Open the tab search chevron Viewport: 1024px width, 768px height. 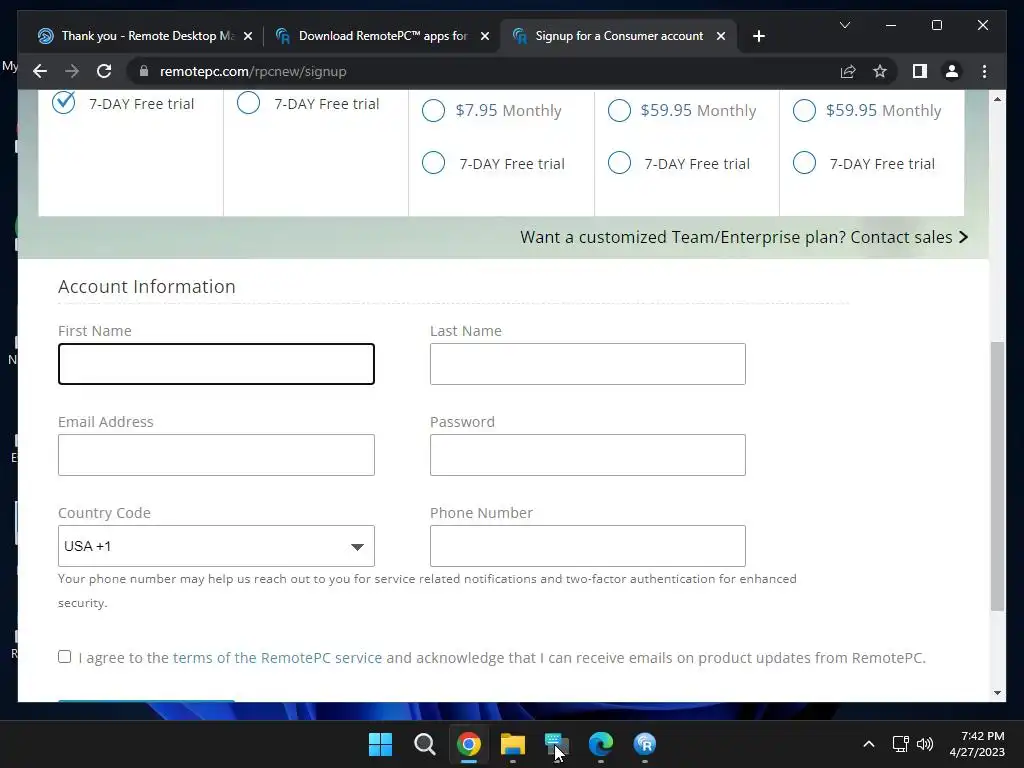click(844, 25)
